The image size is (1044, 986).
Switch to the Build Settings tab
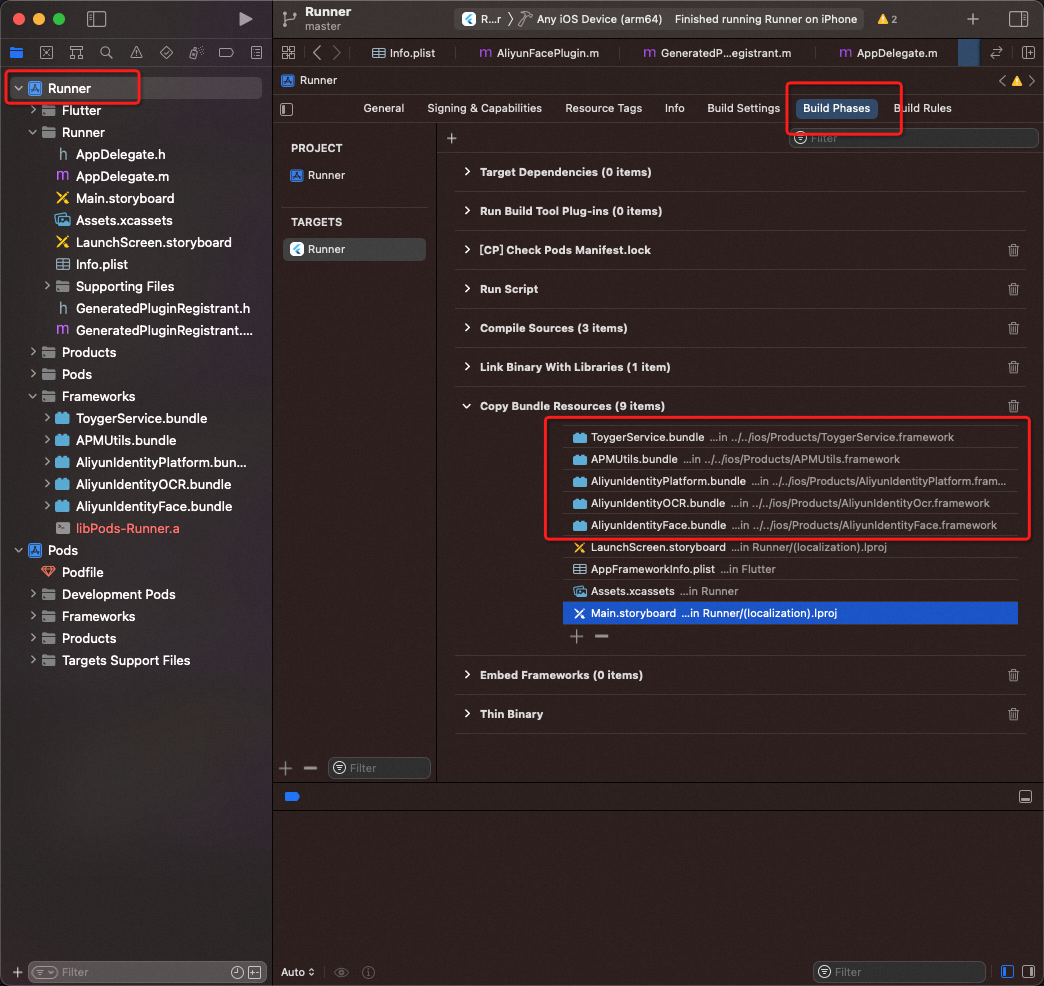coord(743,109)
